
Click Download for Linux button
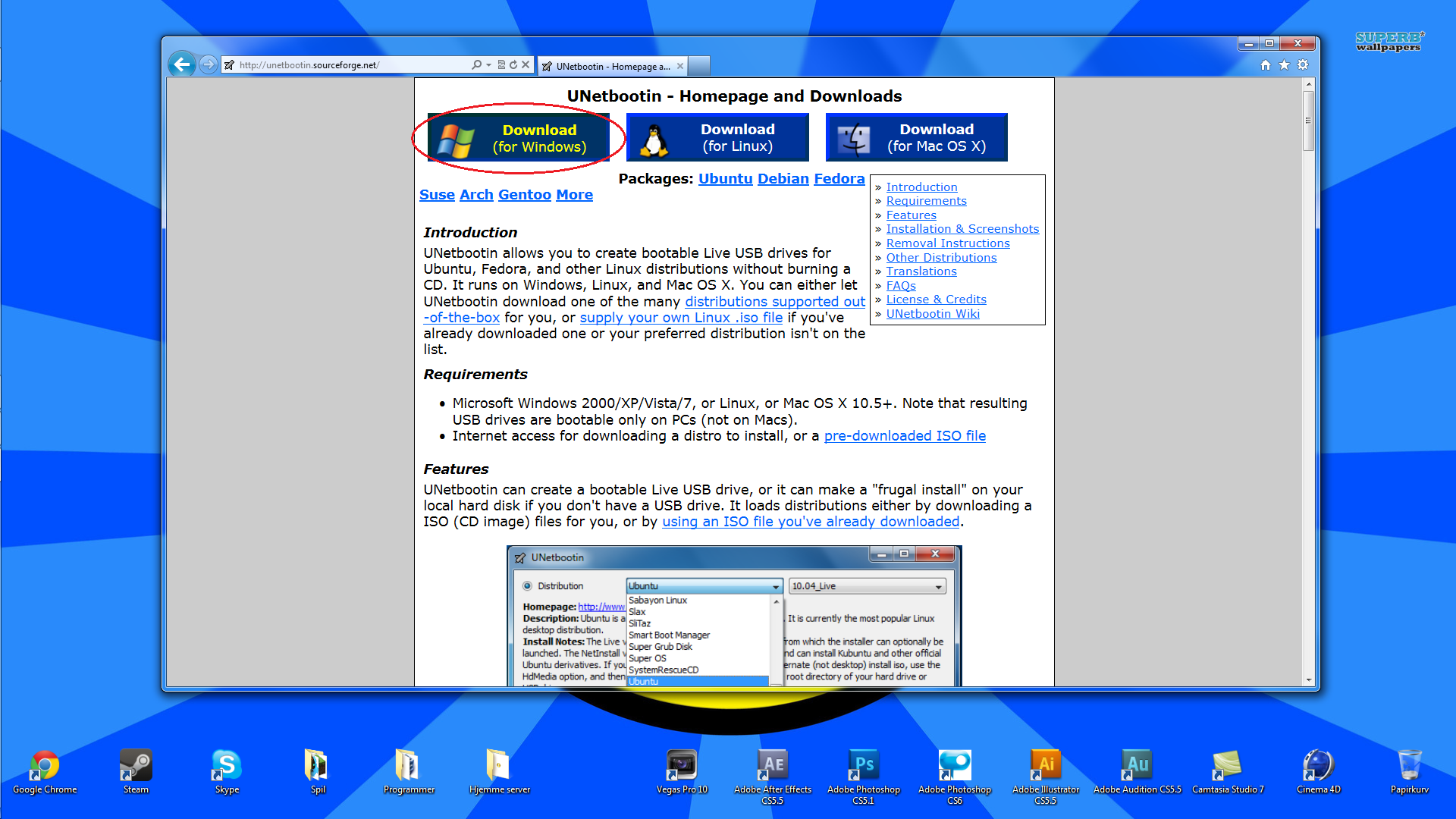(717, 138)
